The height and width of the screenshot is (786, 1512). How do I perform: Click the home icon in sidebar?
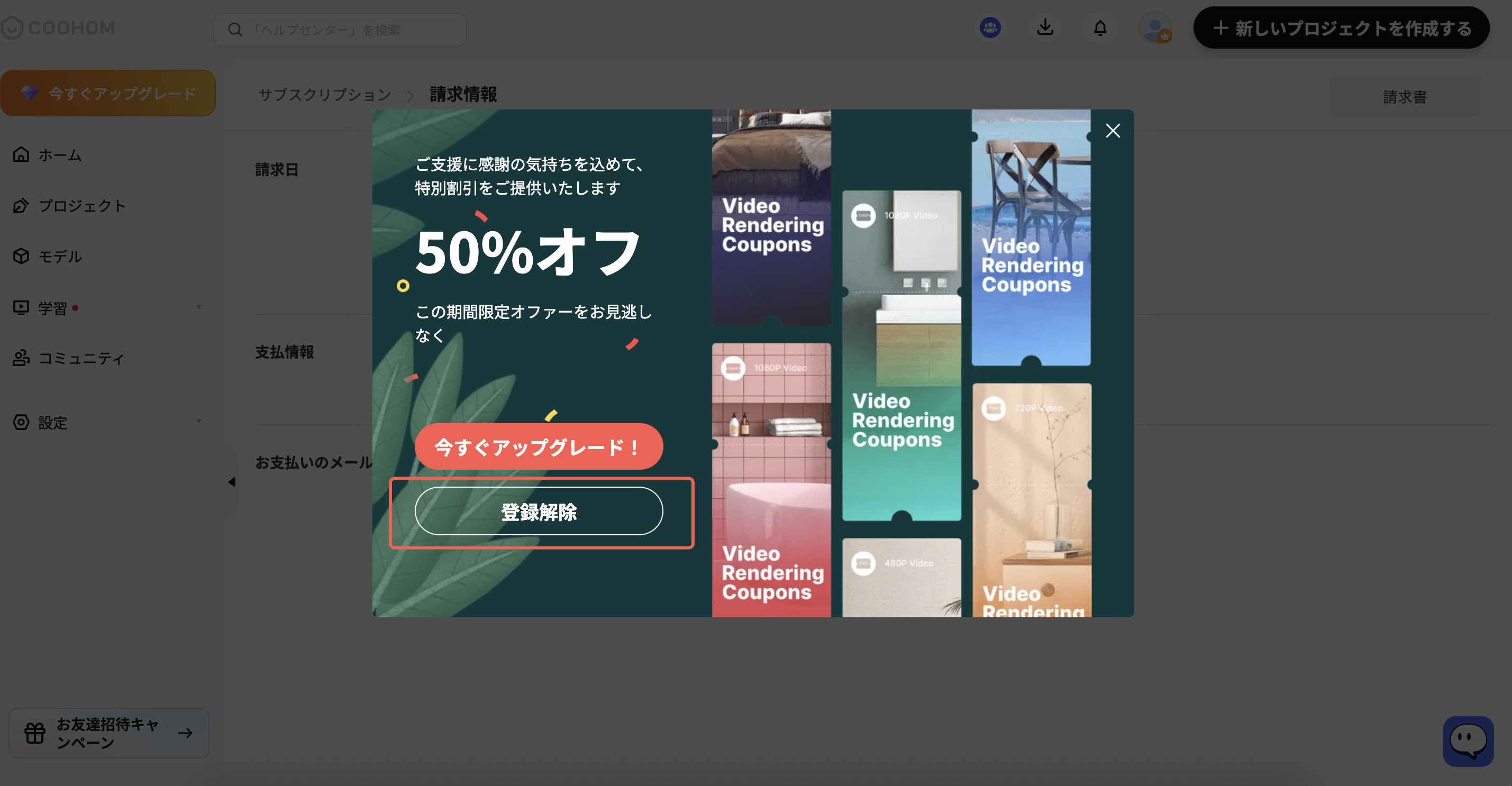point(21,154)
